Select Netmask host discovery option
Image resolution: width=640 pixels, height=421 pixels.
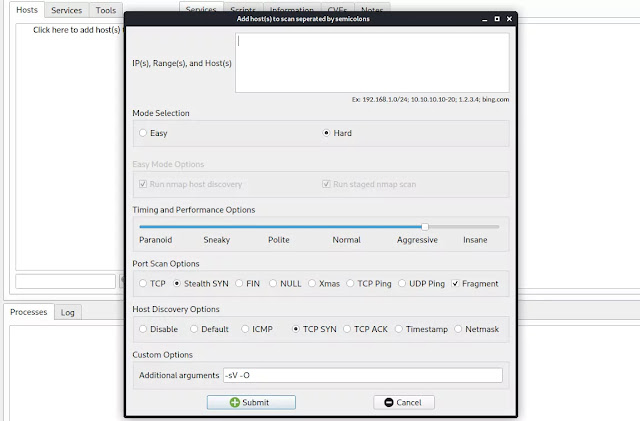(x=458, y=329)
